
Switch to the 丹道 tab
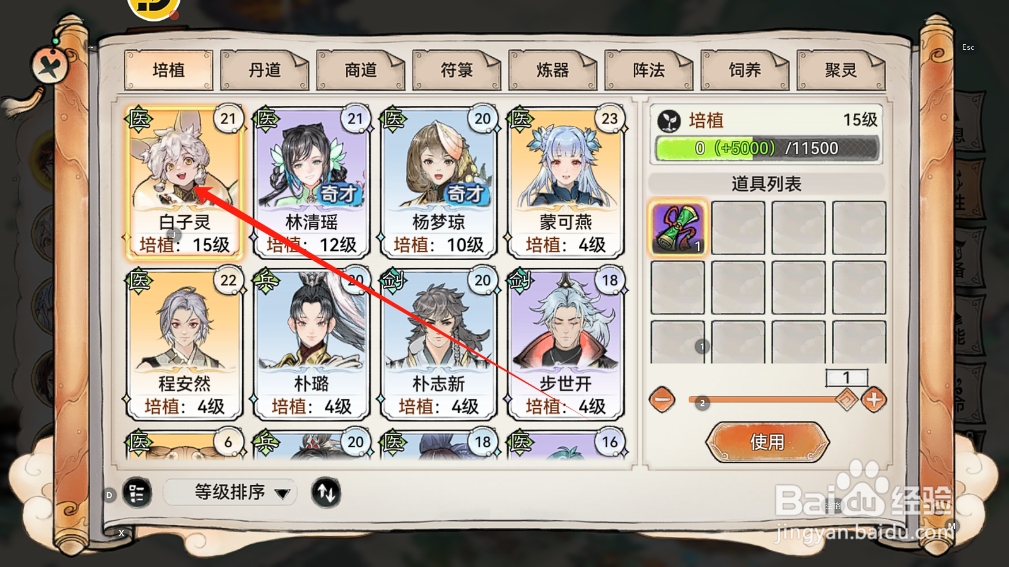[264, 70]
